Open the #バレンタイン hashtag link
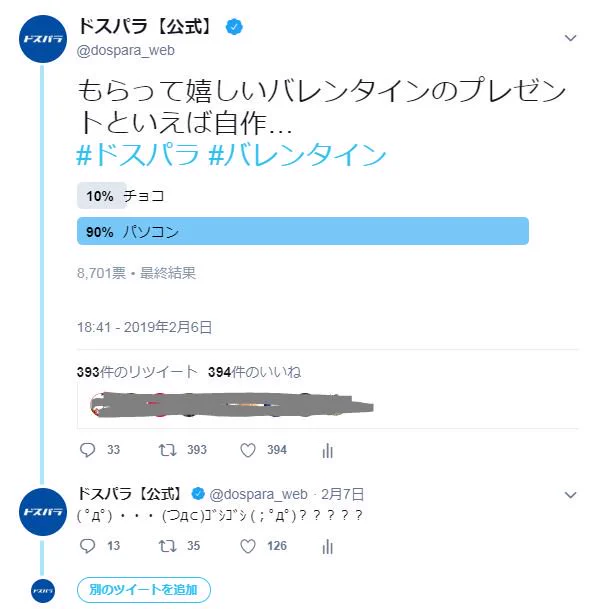600x609 pixels. tap(297, 155)
